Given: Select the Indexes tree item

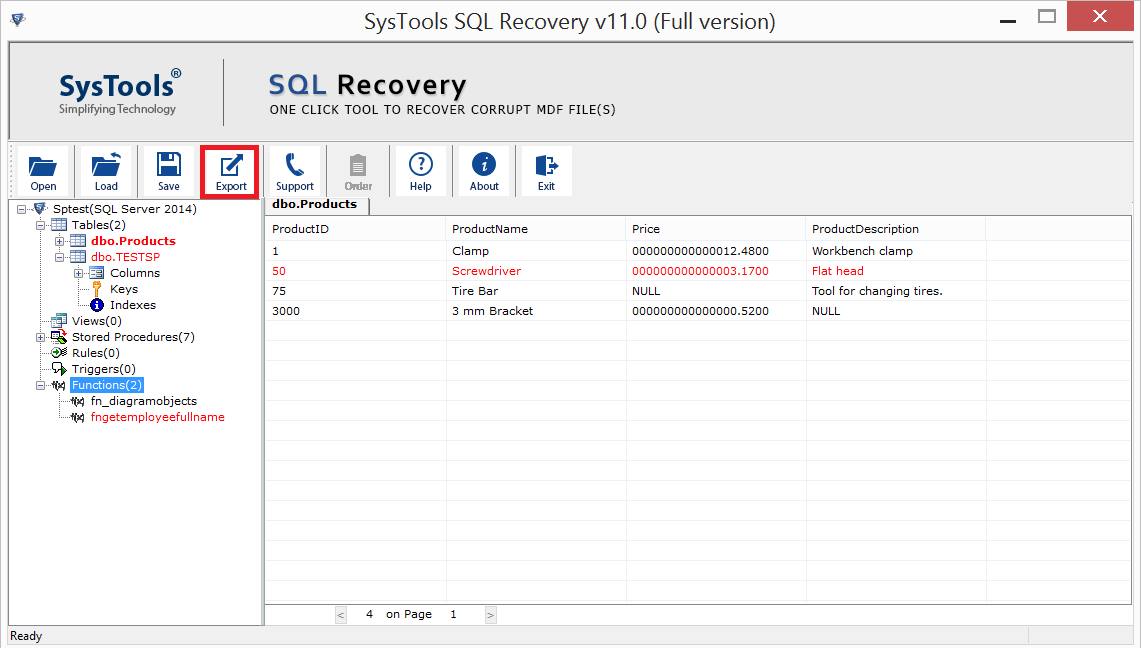Looking at the screenshot, I should tap(132, 305).
